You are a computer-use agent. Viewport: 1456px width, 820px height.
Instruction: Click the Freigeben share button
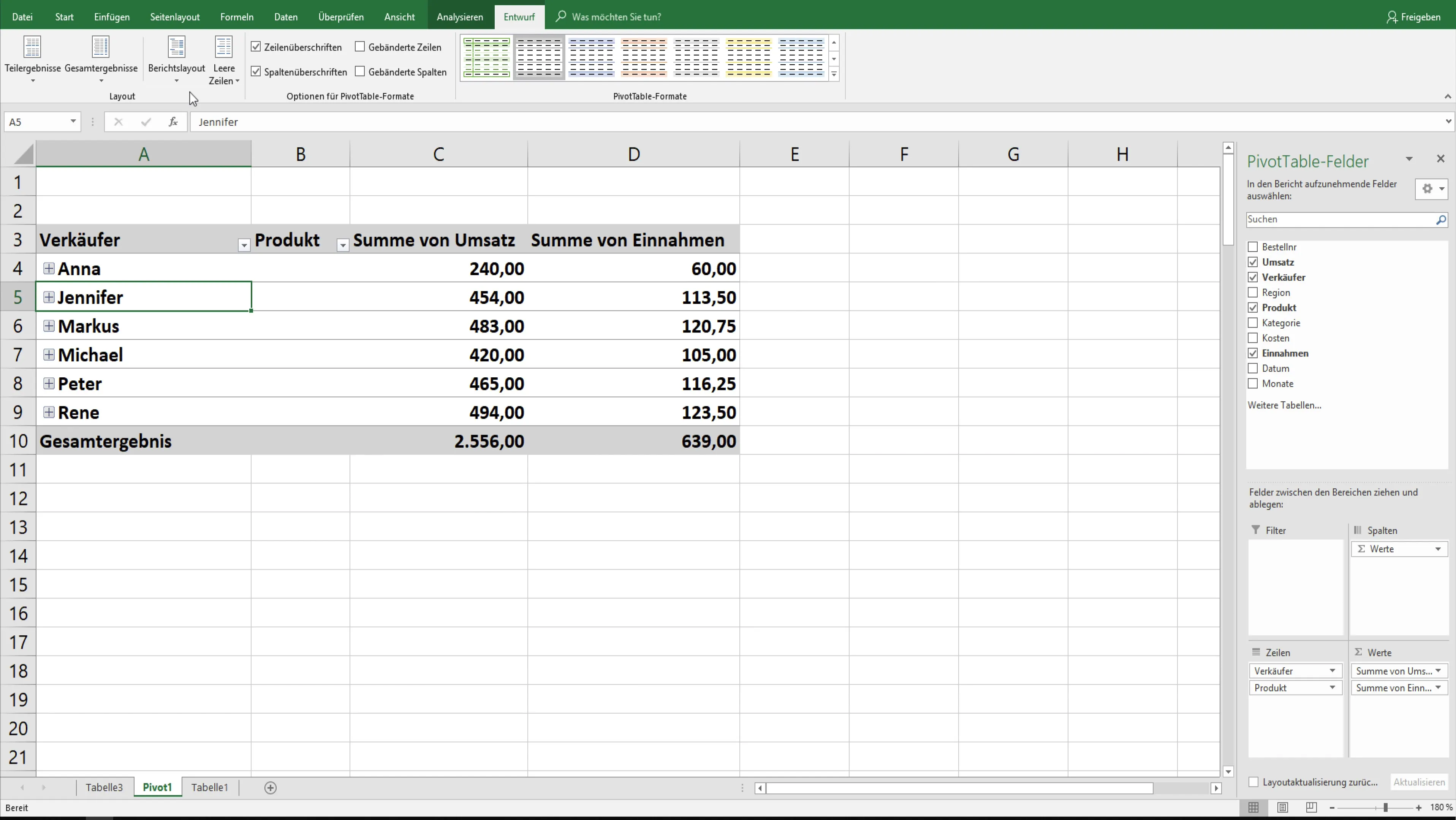1413,17
